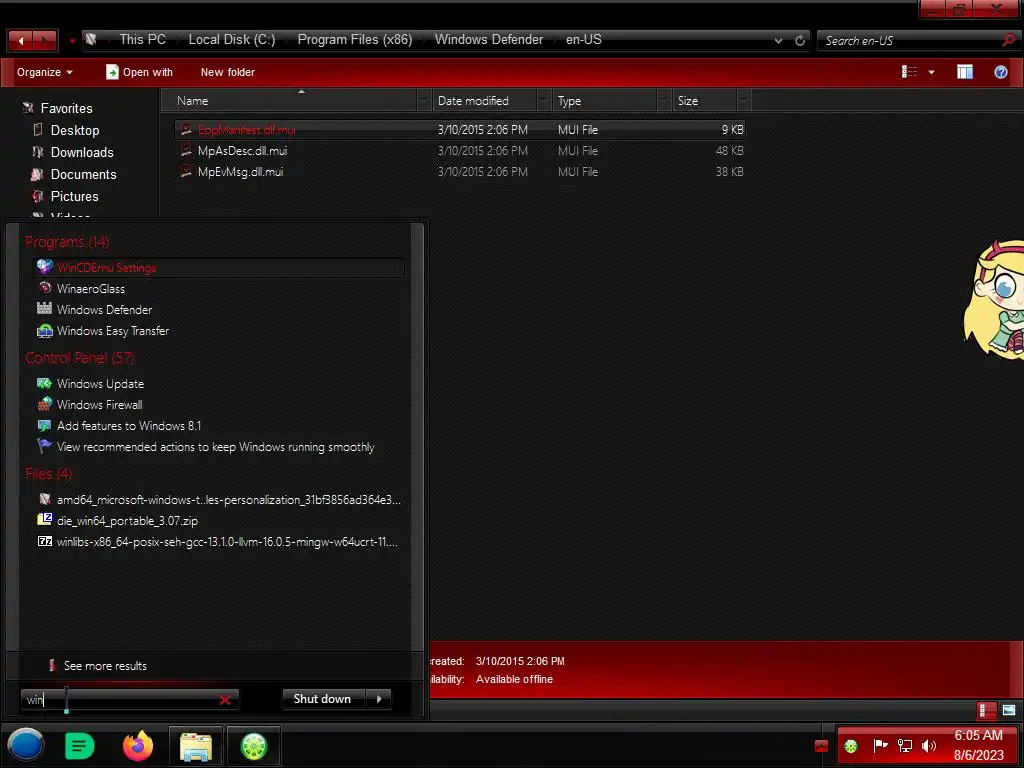1024x768 pixels.
Task: Open the view options dropdown arrow
Action: 931,72
